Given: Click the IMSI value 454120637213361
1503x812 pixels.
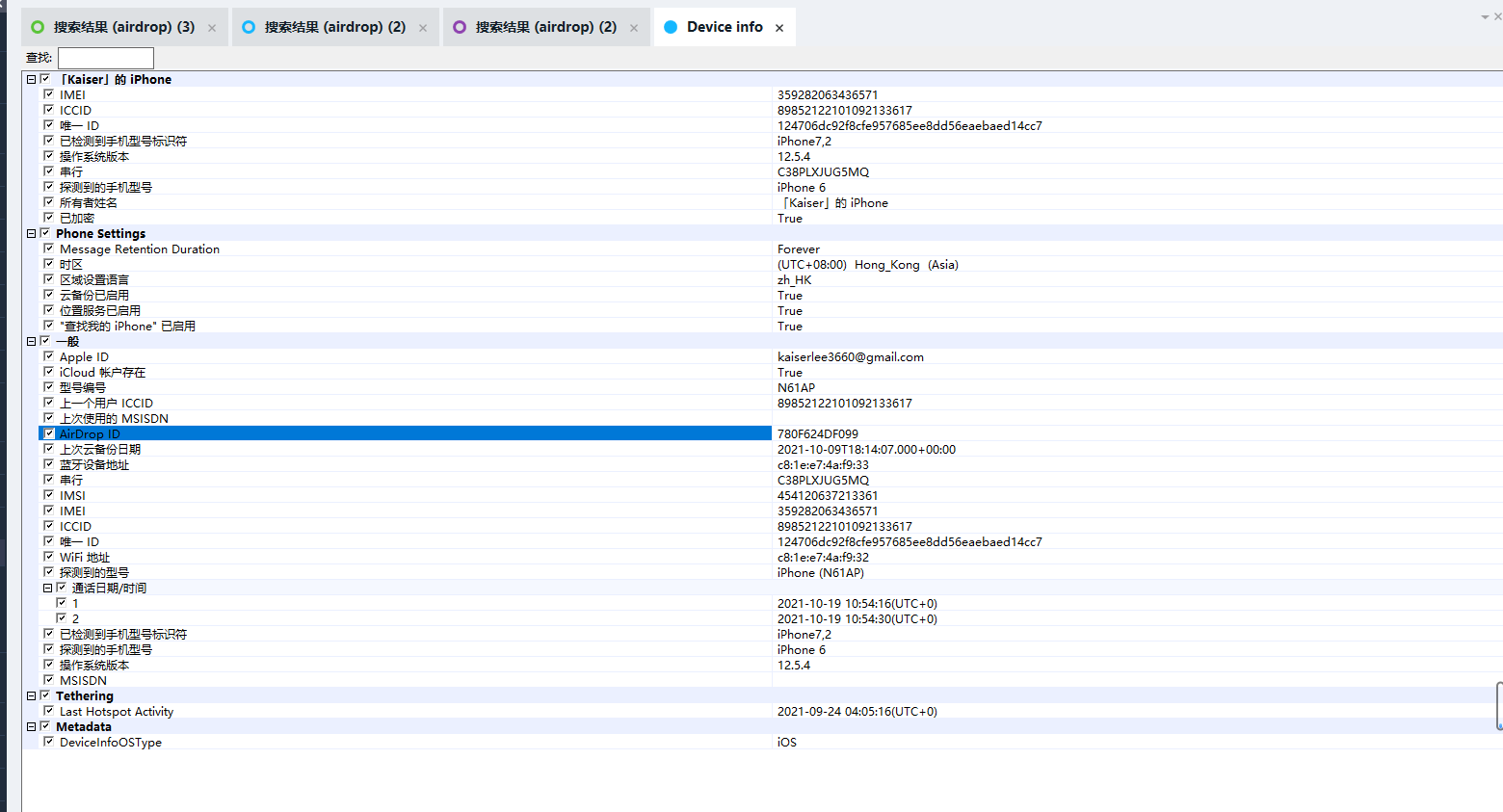Looking at the screenshot, I should 828,495.
